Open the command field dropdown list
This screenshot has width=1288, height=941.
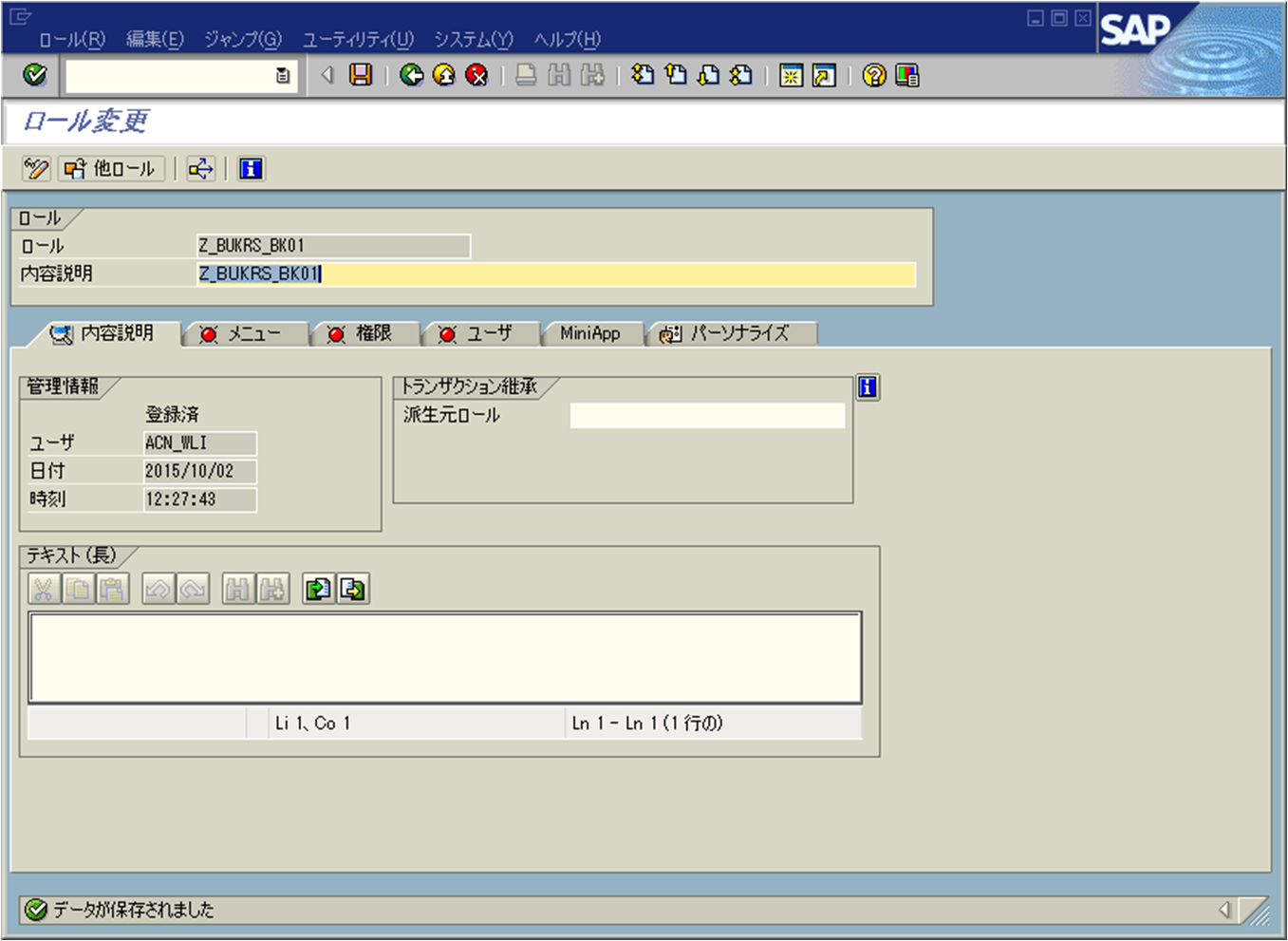click(282, 77)
